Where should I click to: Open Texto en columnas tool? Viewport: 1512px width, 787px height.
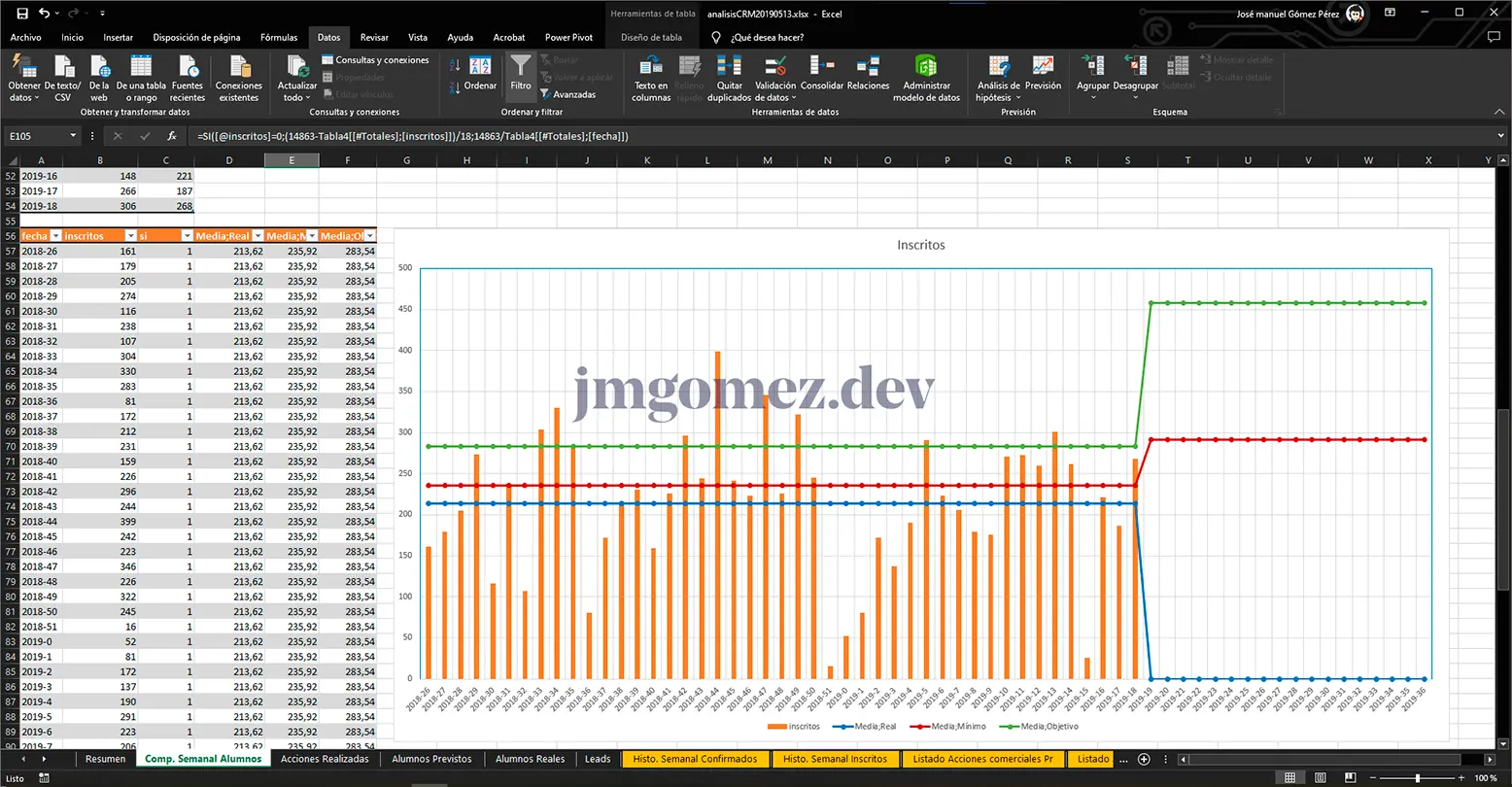[651, 67]
